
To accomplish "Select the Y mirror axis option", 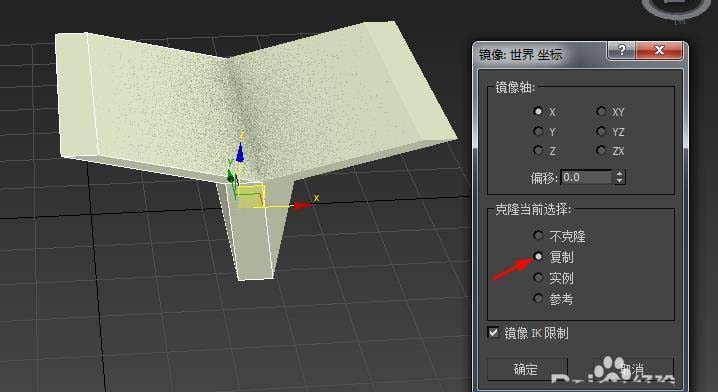I will 538,131.
